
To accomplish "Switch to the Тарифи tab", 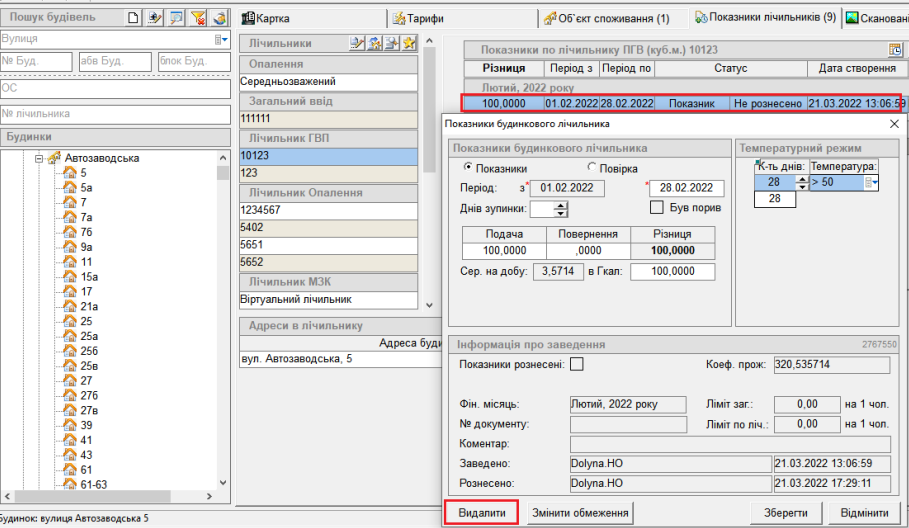I will pyautogui.click(x=418, y=18).
